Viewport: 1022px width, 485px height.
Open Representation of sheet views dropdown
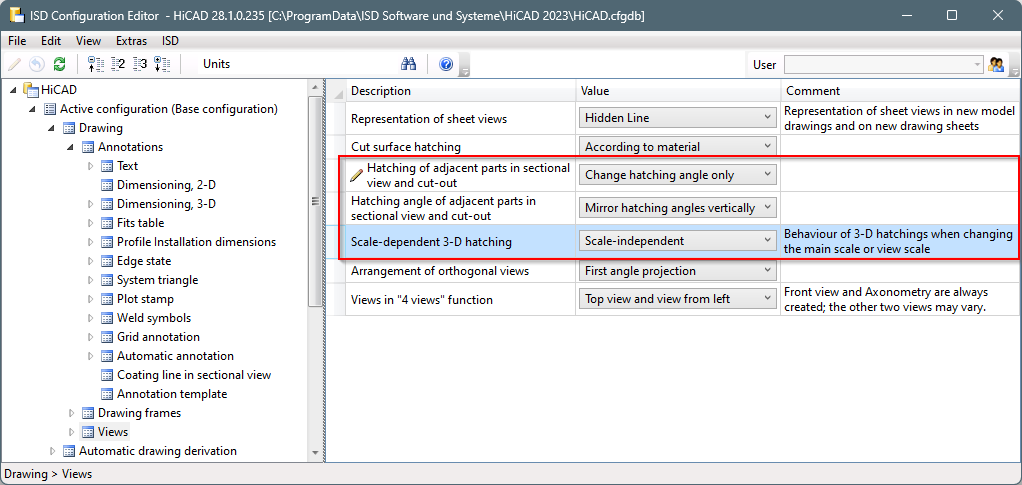678,118
